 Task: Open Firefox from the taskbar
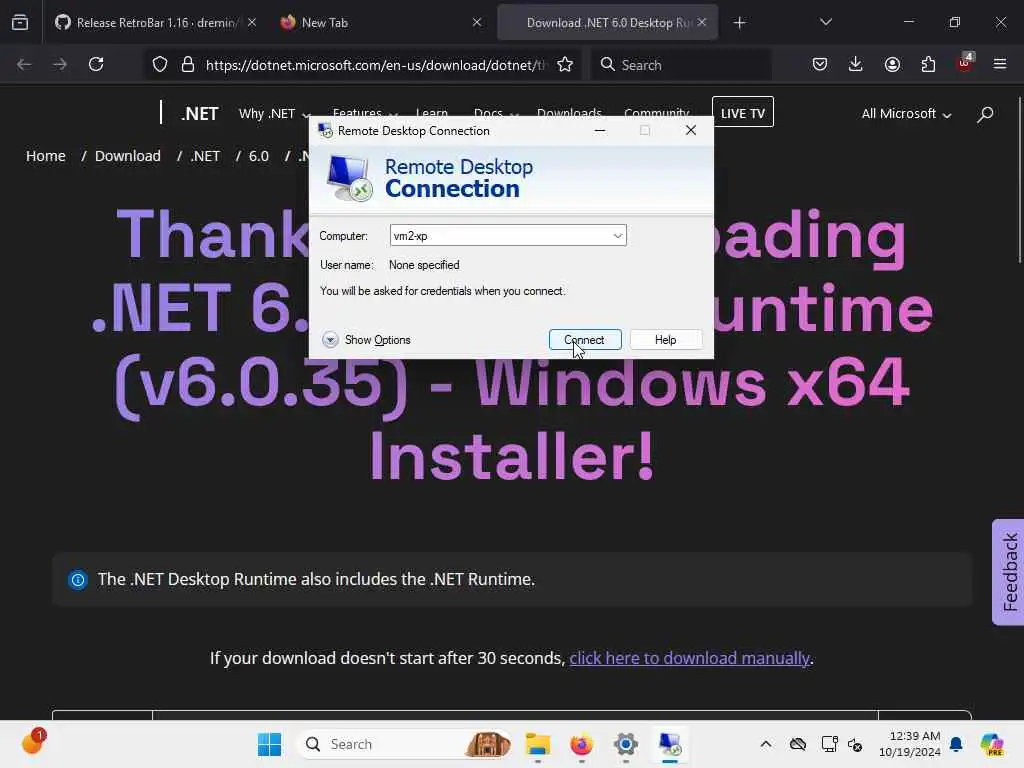581,744
